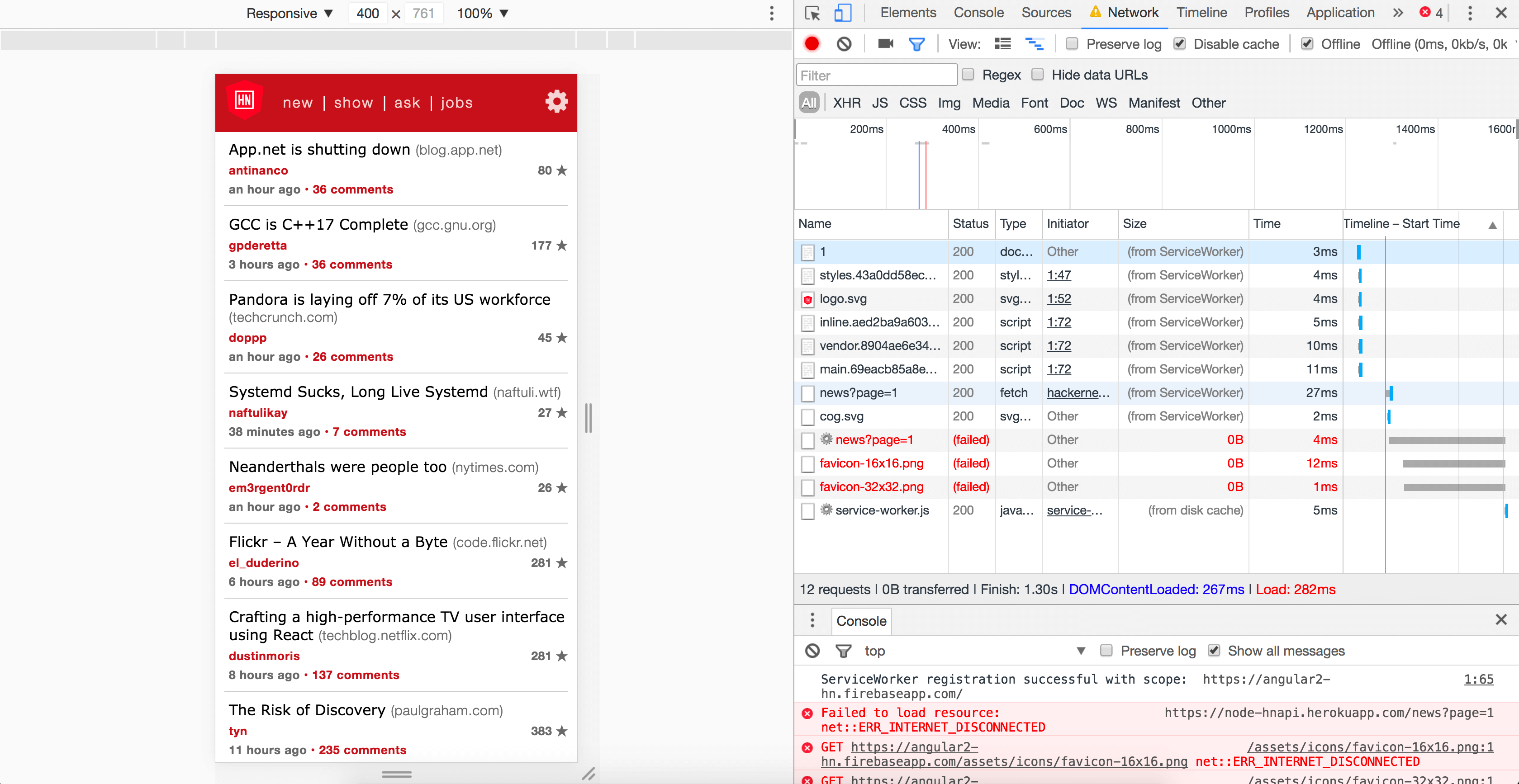Click the capture screenshots camera icon
The image size is (1519, 784).
point(885,43)
